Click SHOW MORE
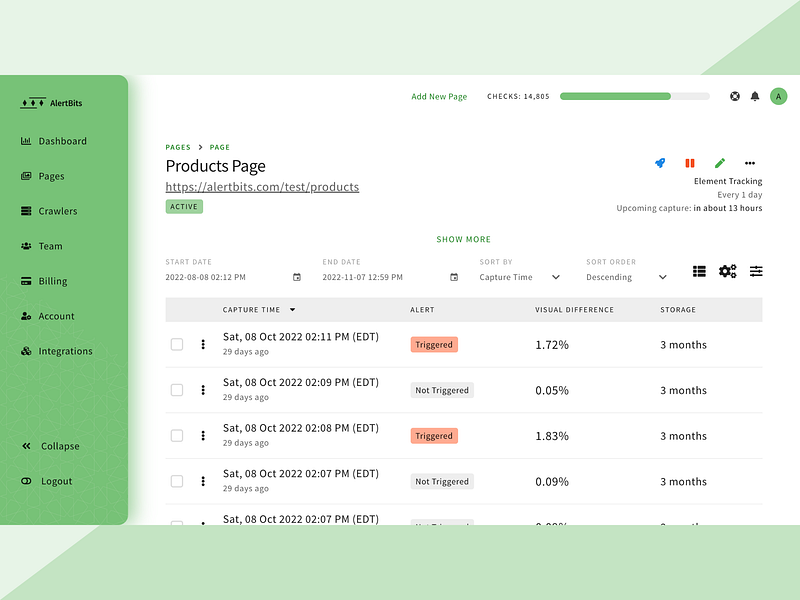This screenshot has height=600, width=800. tap(464, 239)
